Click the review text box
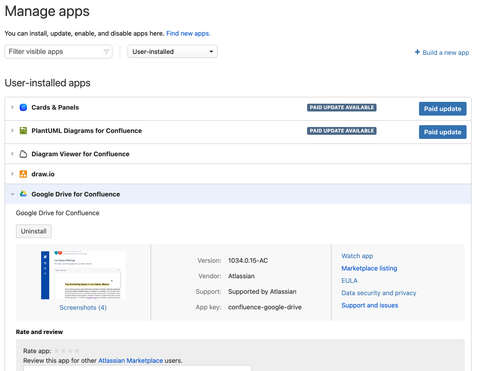 click(137, 368)
